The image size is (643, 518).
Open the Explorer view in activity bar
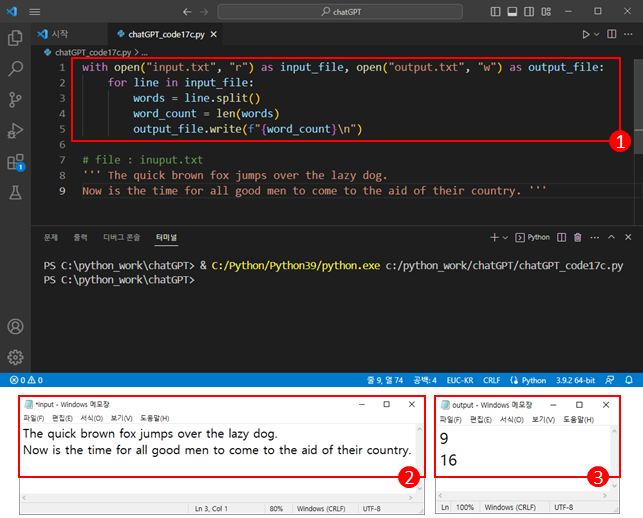point(15,38)
